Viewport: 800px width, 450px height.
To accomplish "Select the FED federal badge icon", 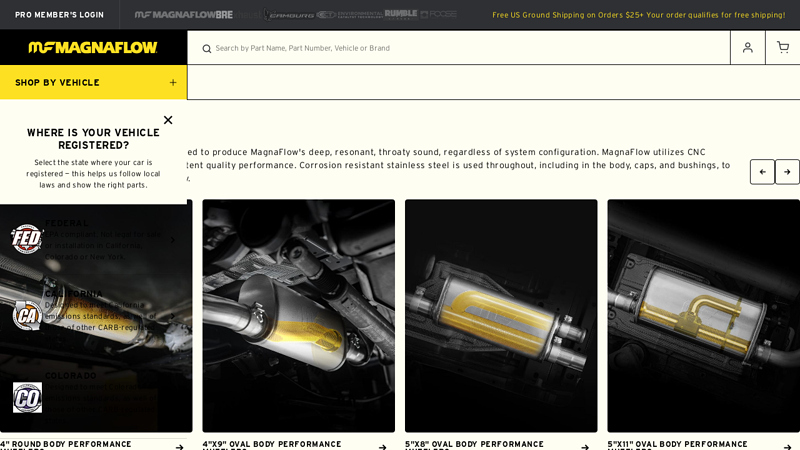I will coord(27,239).
